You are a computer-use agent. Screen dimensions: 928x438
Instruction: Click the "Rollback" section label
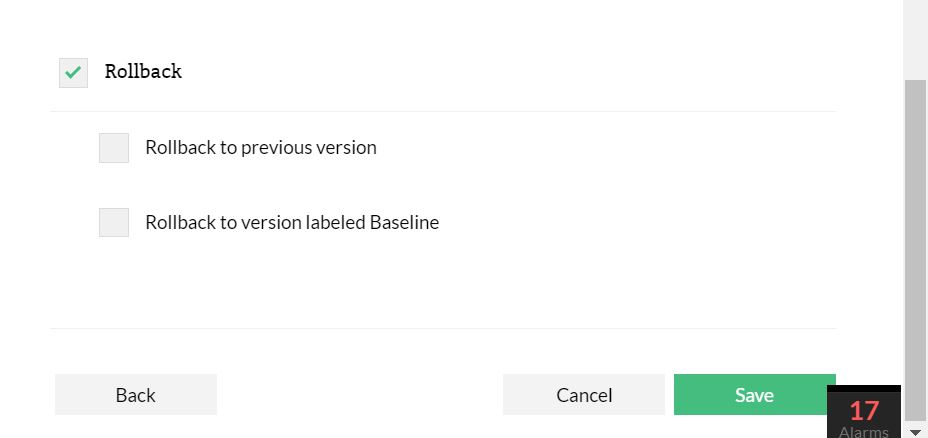[x=143, y=72]
